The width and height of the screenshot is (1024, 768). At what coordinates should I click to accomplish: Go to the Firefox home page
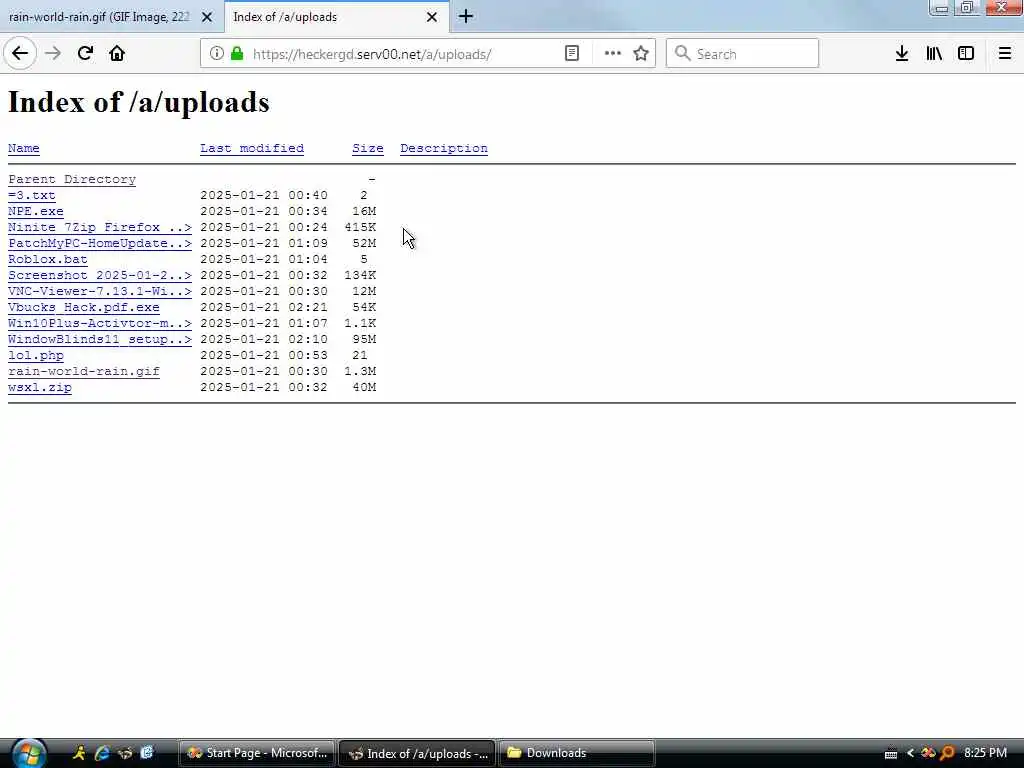117,54
